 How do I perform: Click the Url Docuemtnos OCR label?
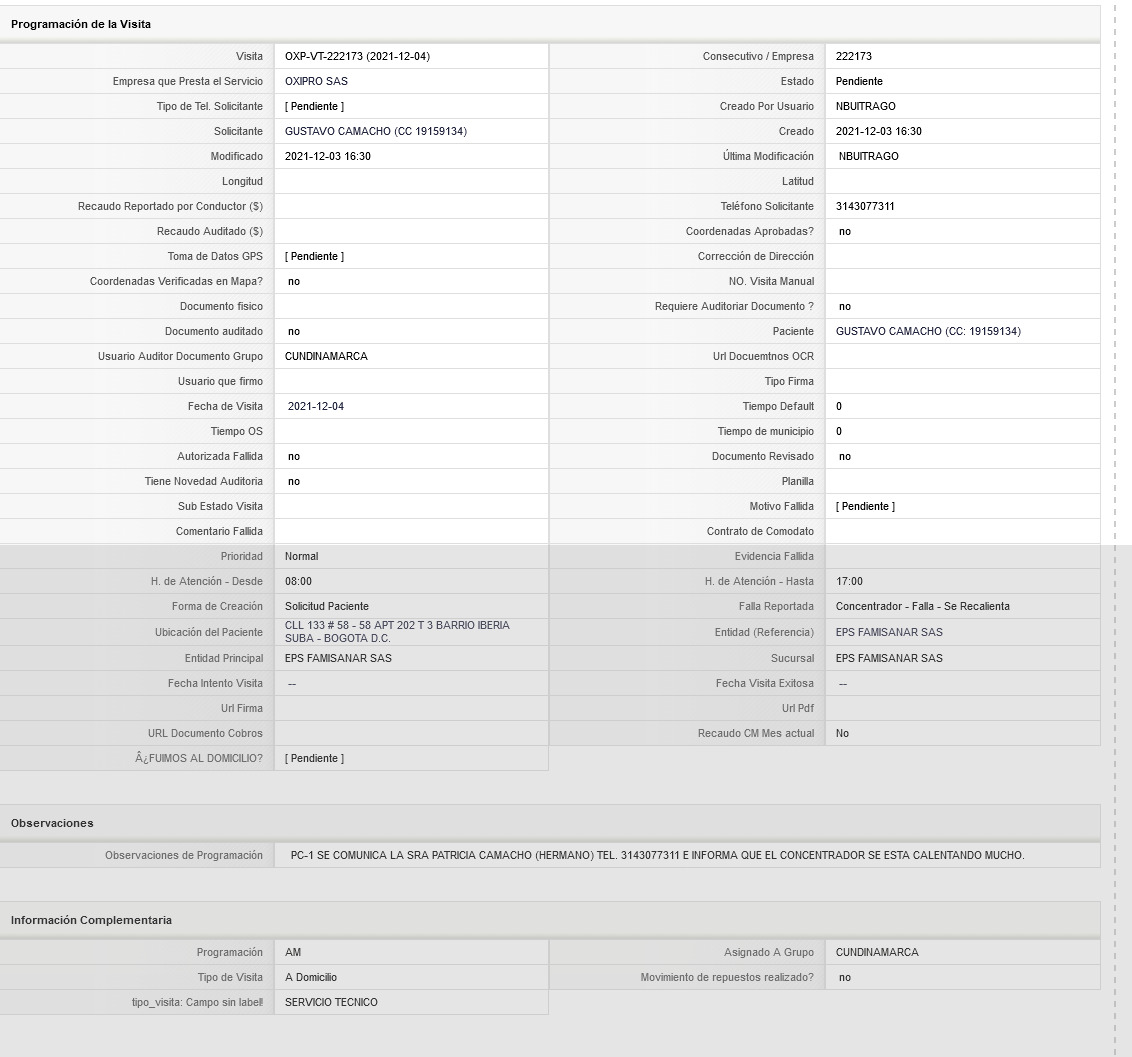(763, 357)
